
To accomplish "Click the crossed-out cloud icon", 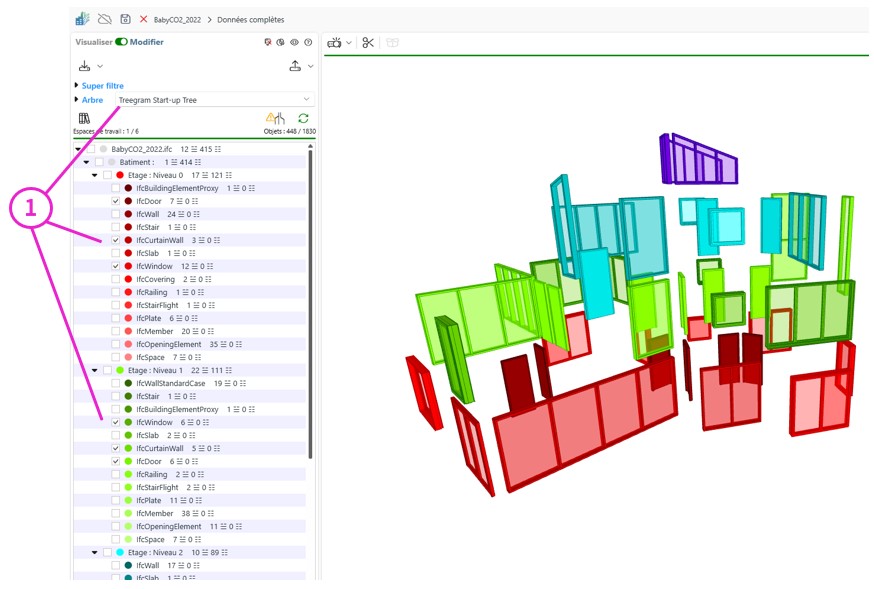I will [104, 19].
